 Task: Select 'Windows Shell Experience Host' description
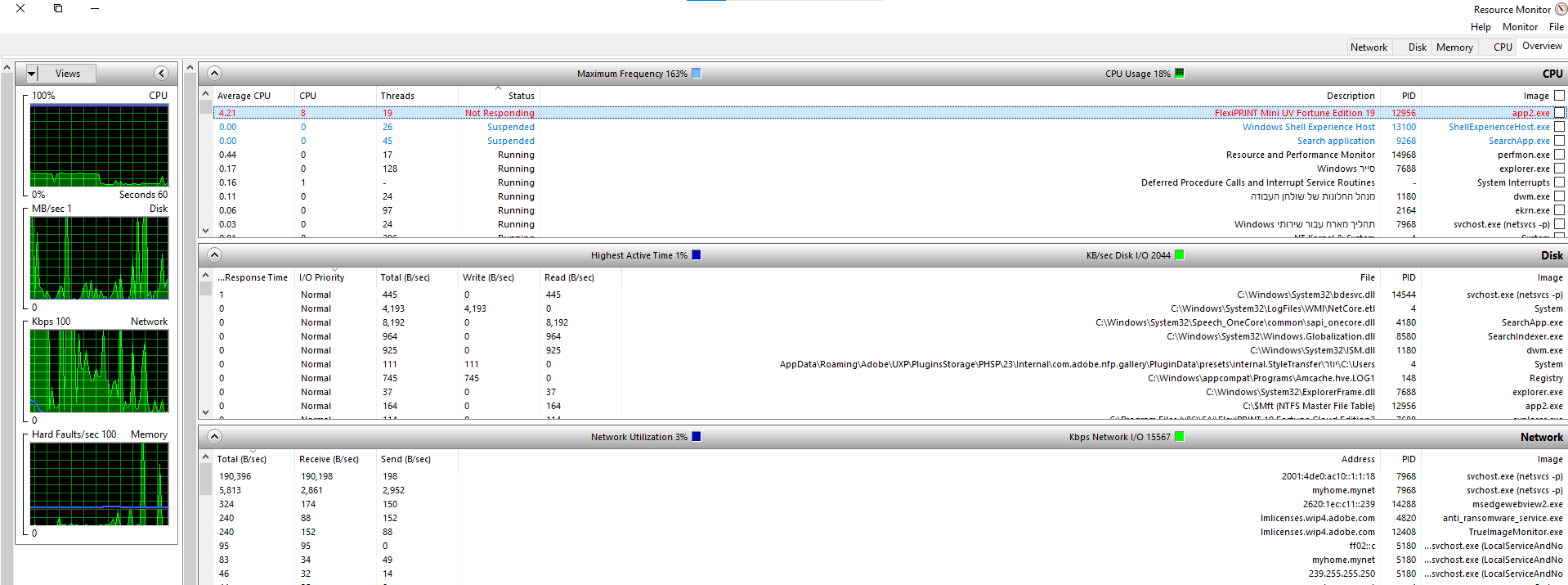(1308, 127)
